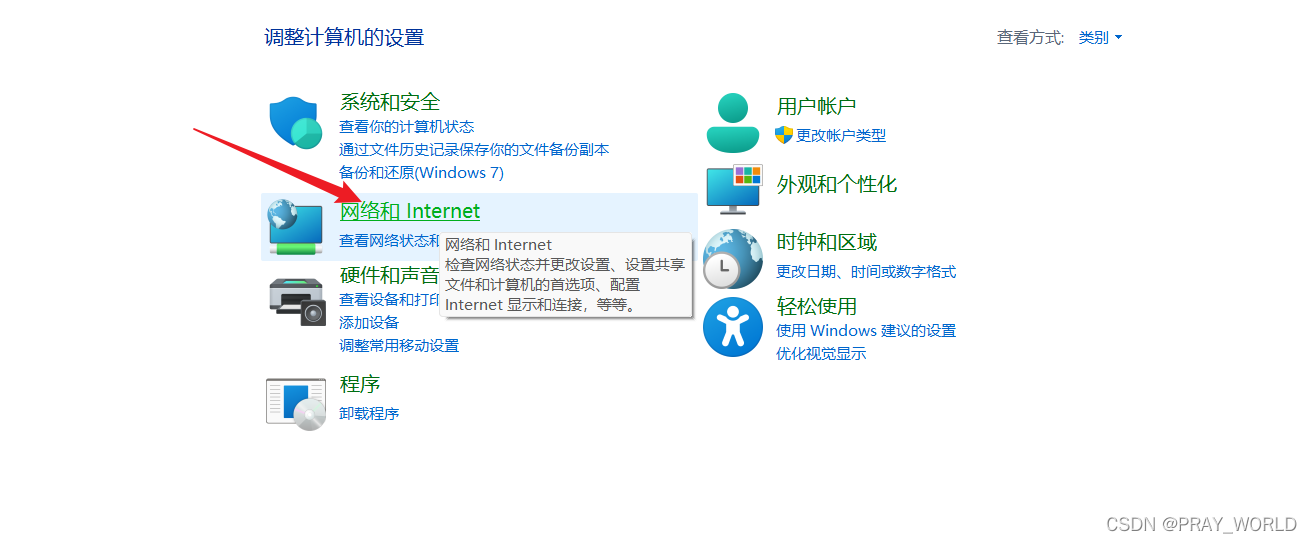Image resolution: width=1312 pixels, height=543 pixels.
Task: Click the 轻松使用 accessibility icon
Action: coord(733,327)
